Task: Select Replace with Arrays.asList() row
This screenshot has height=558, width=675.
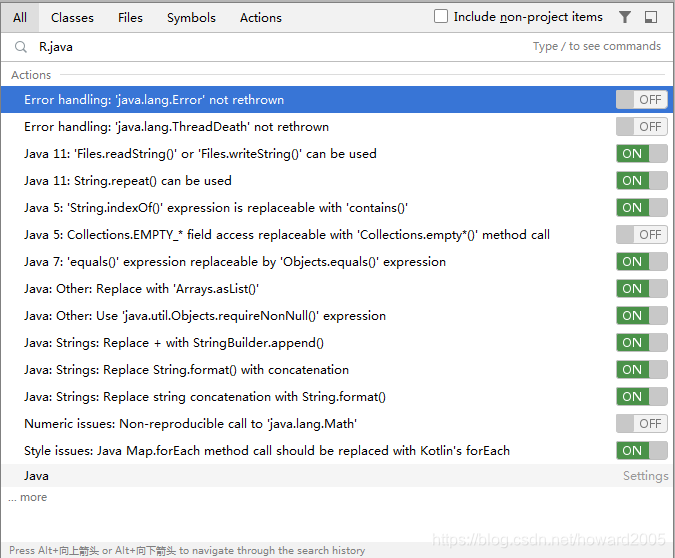Action: tap(337, 288)
